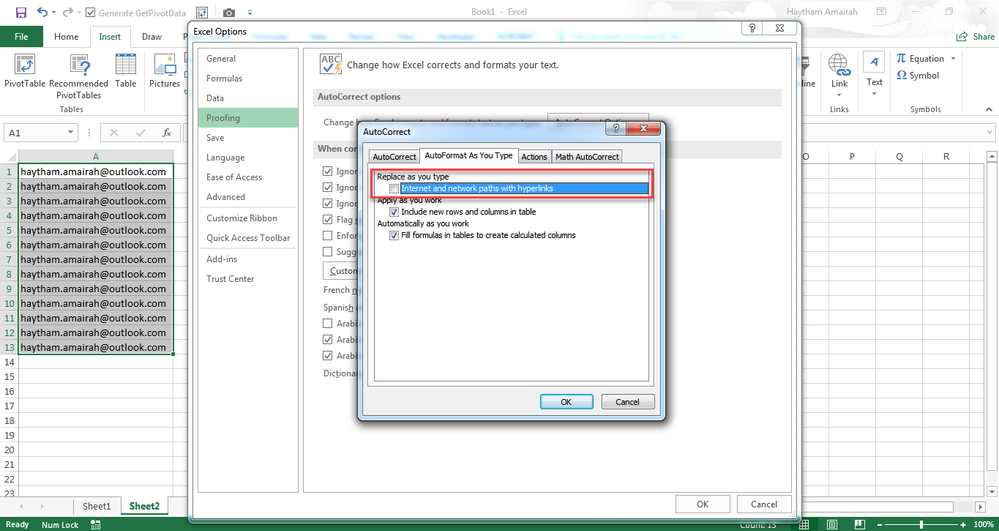Click the macro record icon in status bar
Screen dimensions: 999x531
click(x=96, y=524)
